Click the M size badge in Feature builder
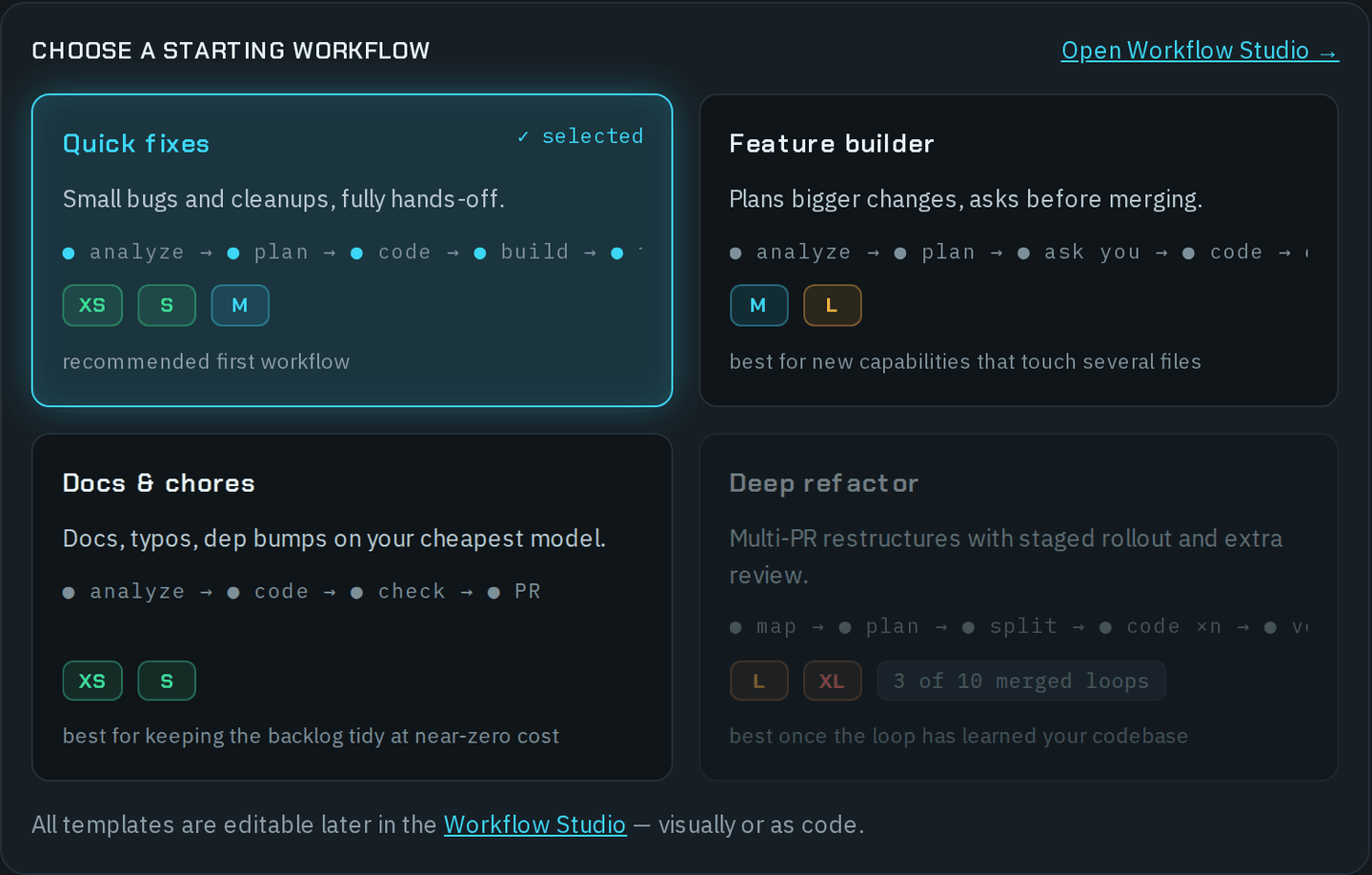The height and width of the screenshot is (875, 1372). 758,305
